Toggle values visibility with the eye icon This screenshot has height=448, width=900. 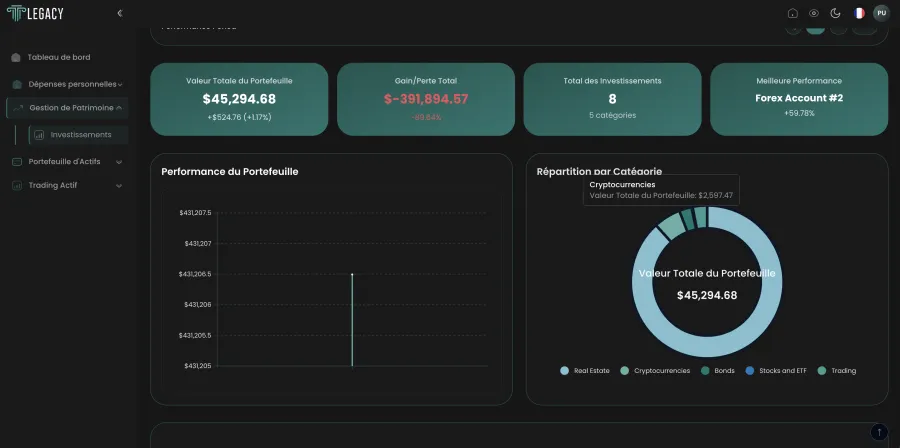(x=814, y=13)
